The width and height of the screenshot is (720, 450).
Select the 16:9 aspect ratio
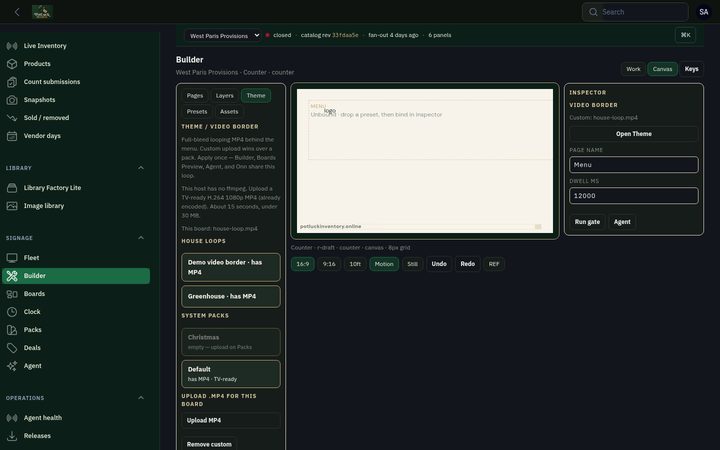(303, 264)
